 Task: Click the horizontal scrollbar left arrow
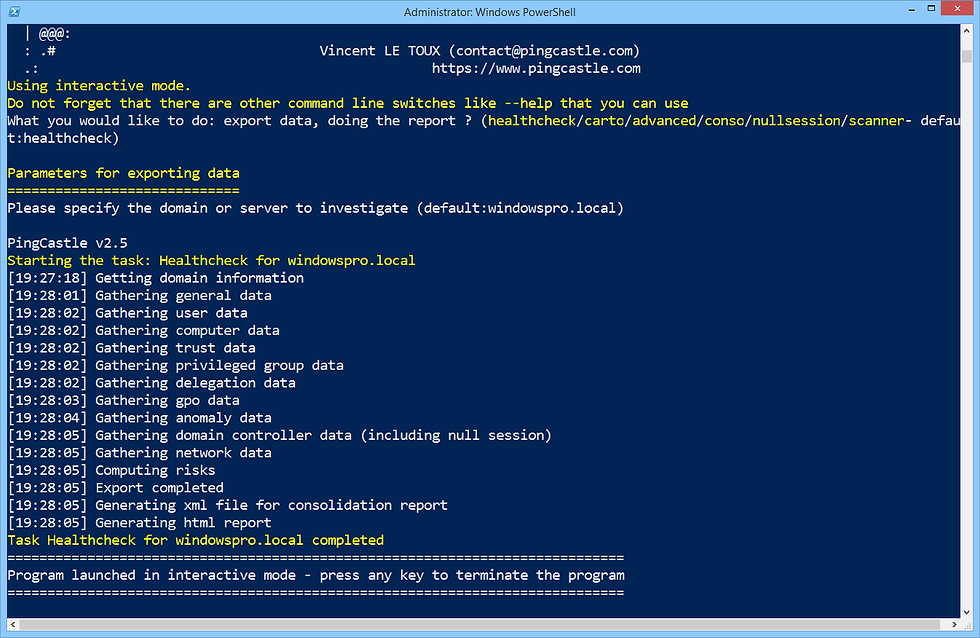13,624
